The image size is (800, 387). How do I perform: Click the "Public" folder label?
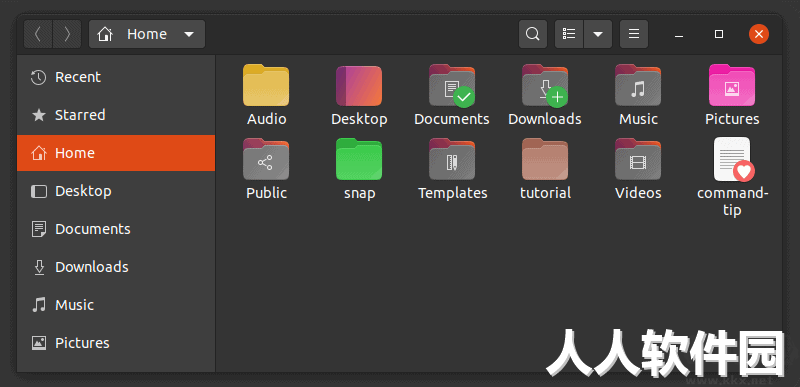tap(266, 193)
